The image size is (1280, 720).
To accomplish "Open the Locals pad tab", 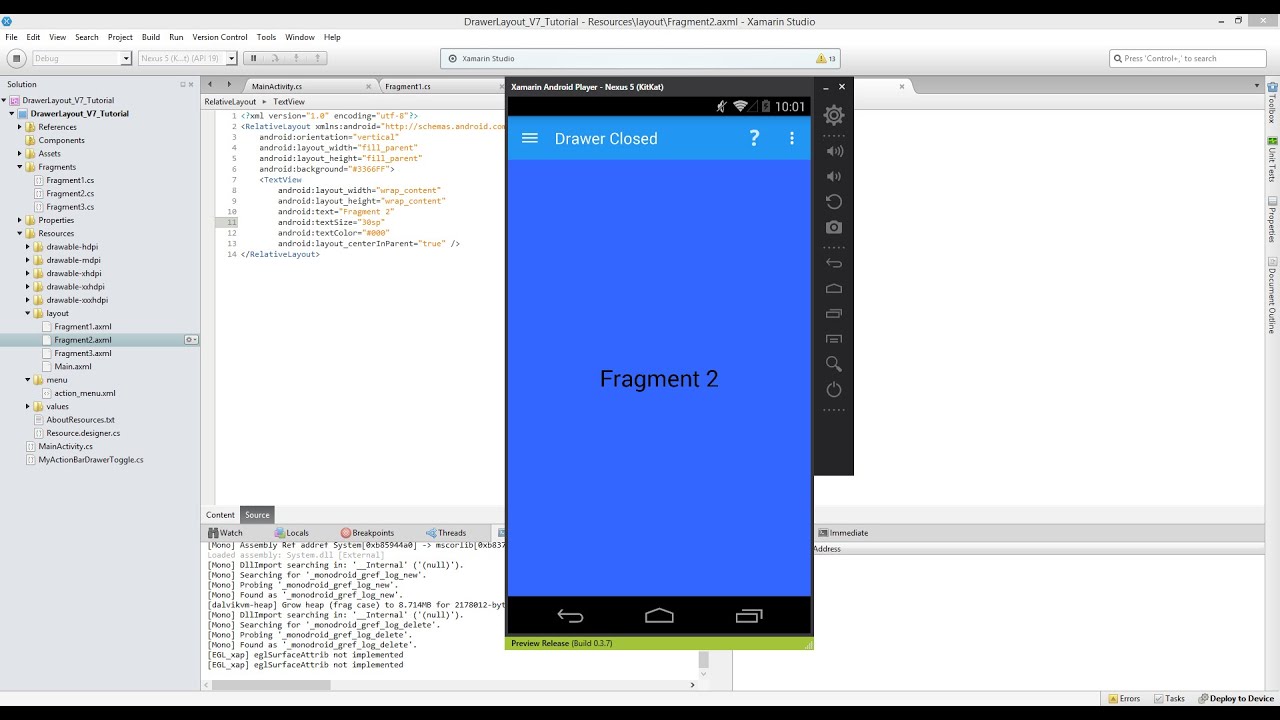I will click(x=292, y=533).
